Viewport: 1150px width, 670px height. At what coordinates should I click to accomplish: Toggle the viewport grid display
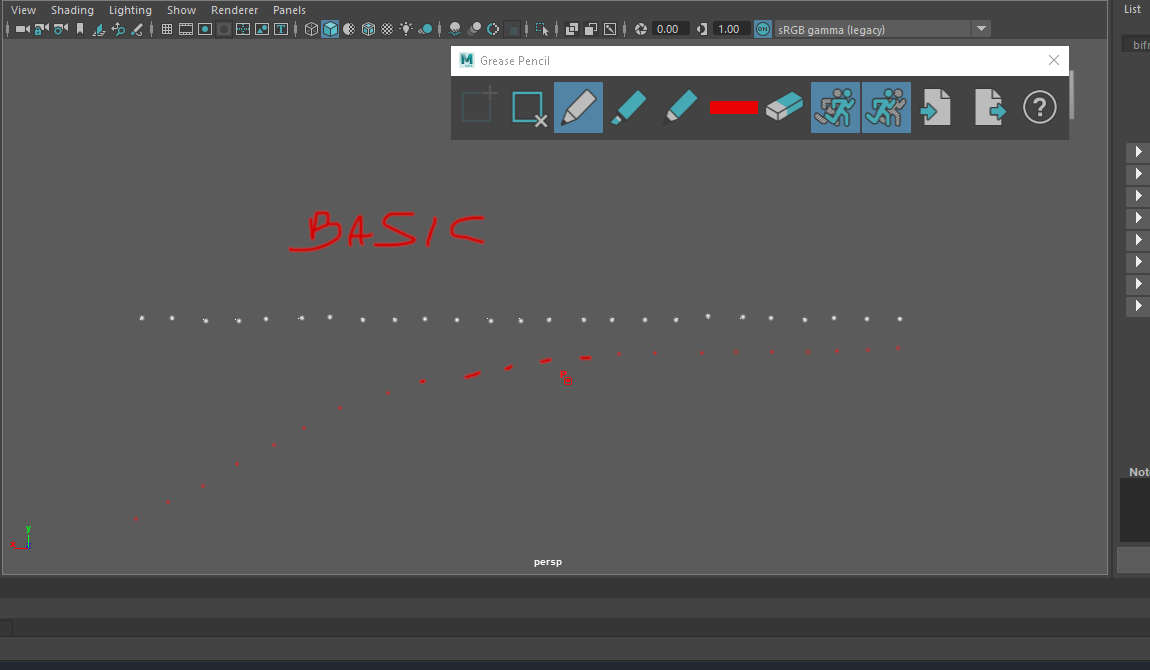click(166, 29)
